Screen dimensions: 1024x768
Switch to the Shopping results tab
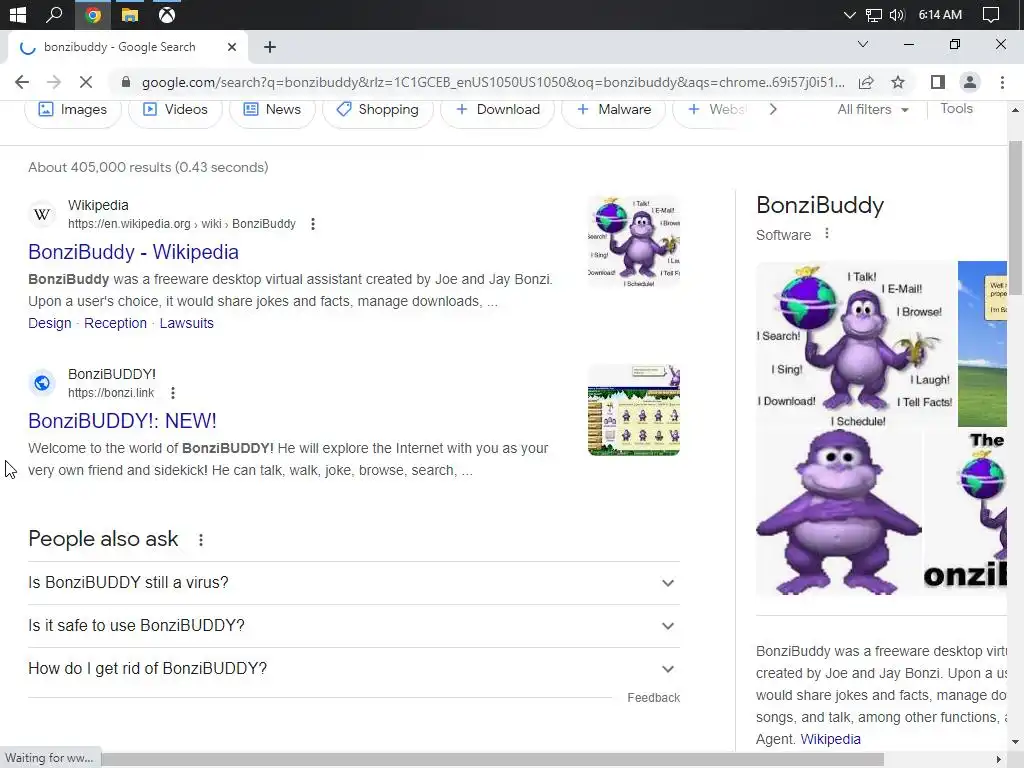click(377, 110)
